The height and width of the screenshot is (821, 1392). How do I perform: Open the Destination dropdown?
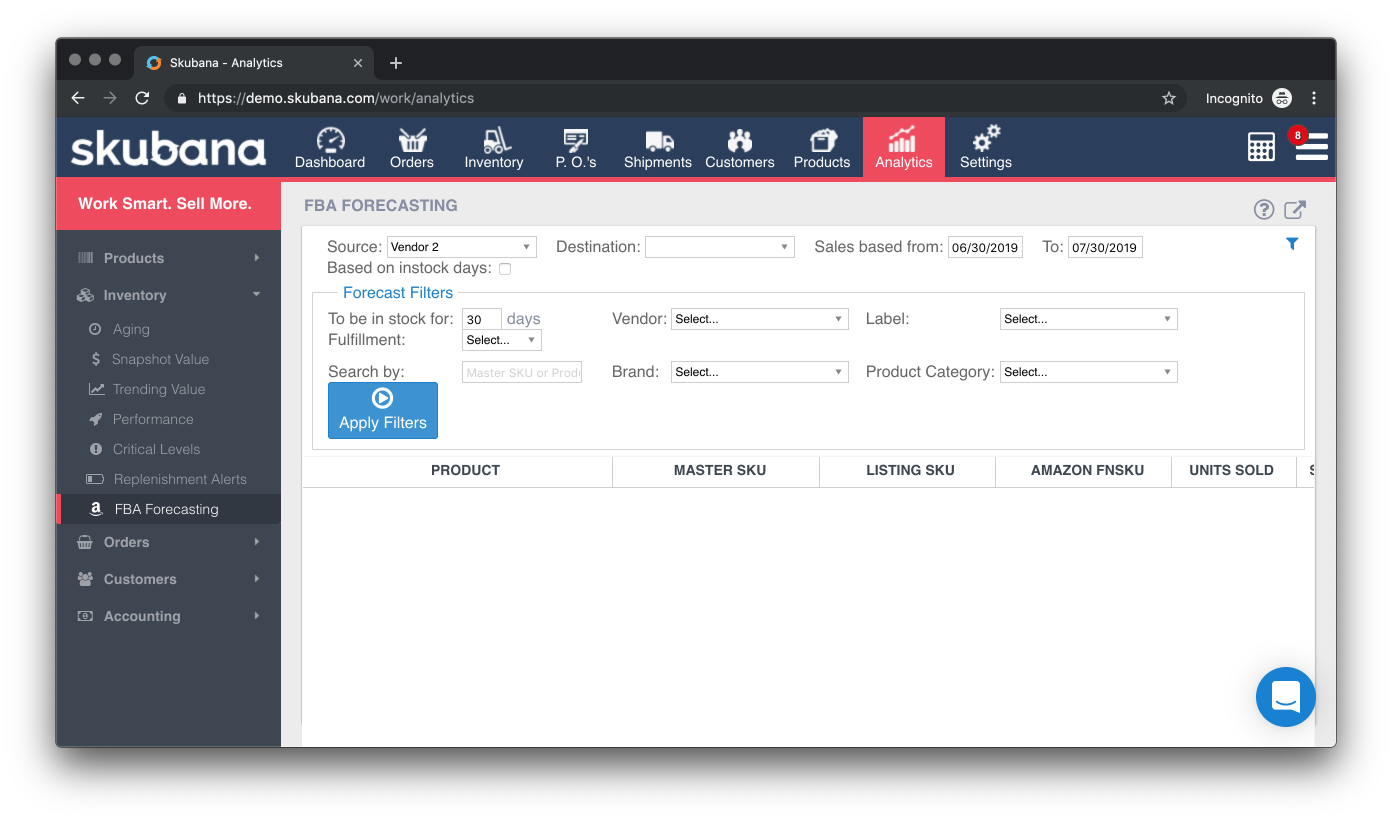[720, 247]
